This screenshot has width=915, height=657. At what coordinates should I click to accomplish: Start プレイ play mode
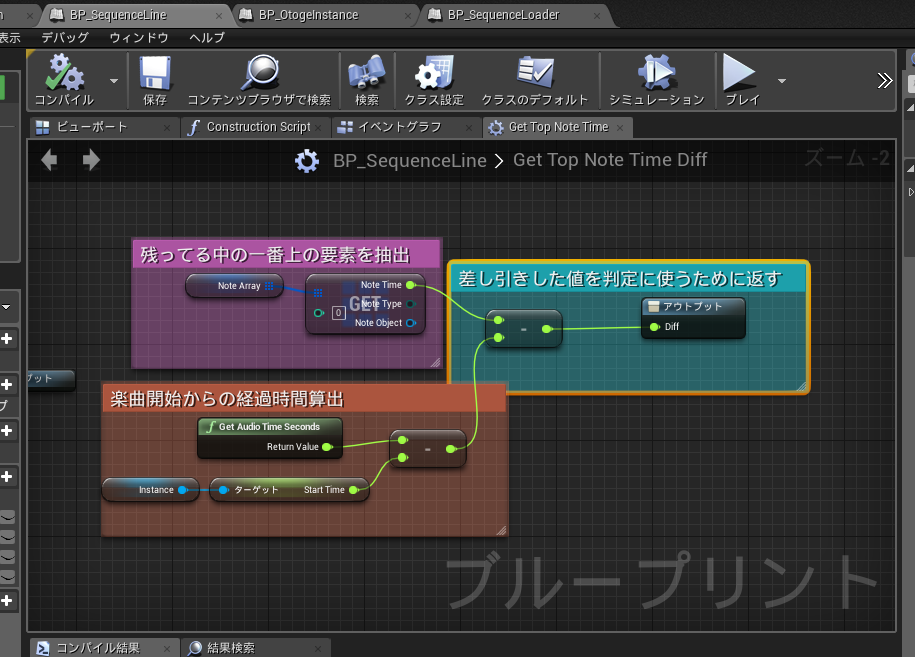(742, 80)
